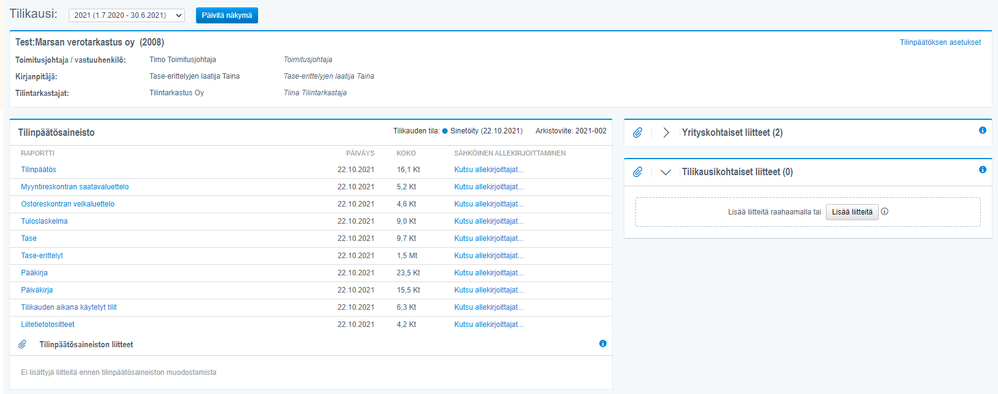998x394 pixels.
Task: Click company name Test:Marsan verotarkastus oy (2008)
Action: point(90,43)
